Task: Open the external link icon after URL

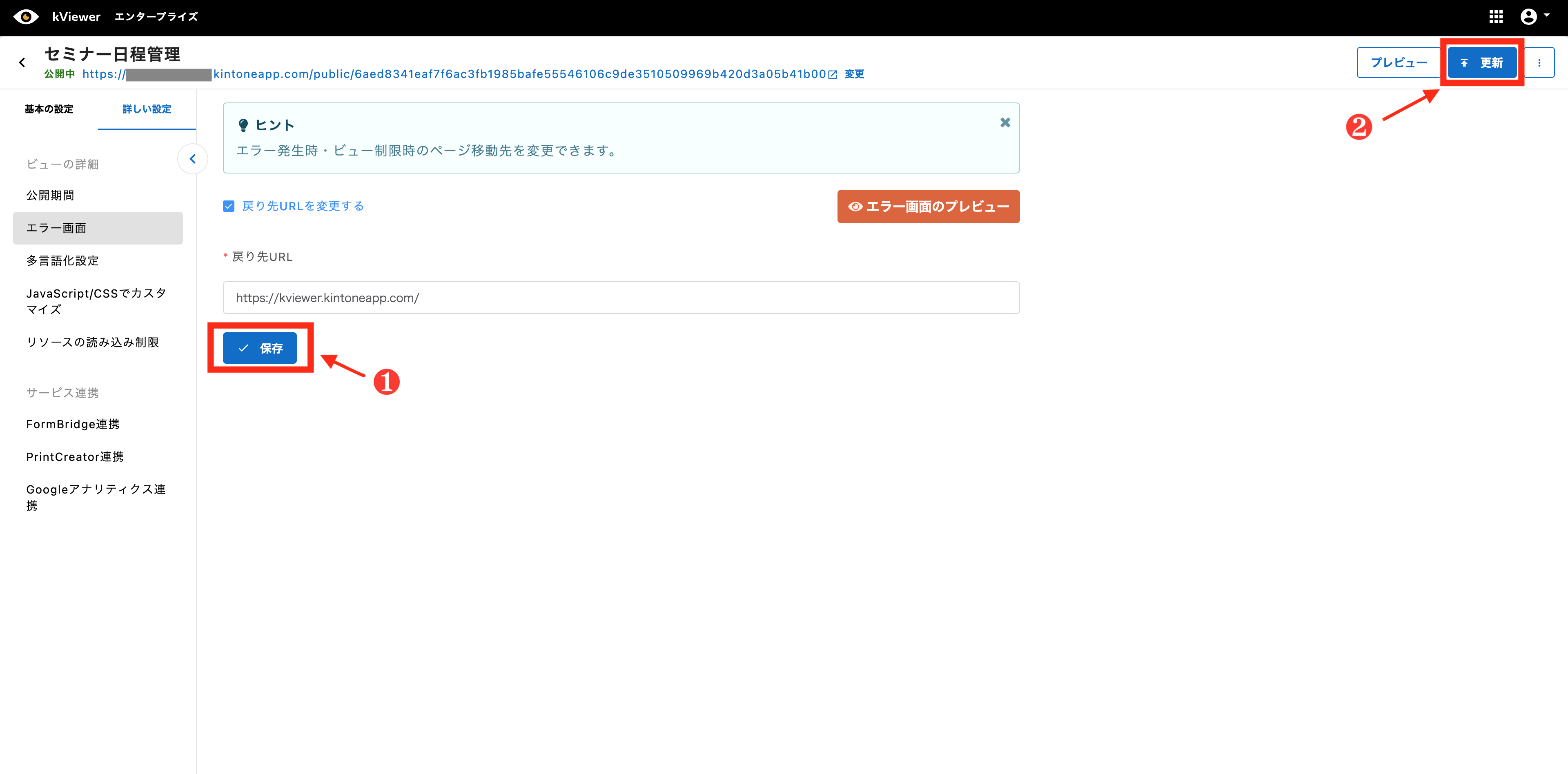Action: pyautogui.click(x=833, y=75)
